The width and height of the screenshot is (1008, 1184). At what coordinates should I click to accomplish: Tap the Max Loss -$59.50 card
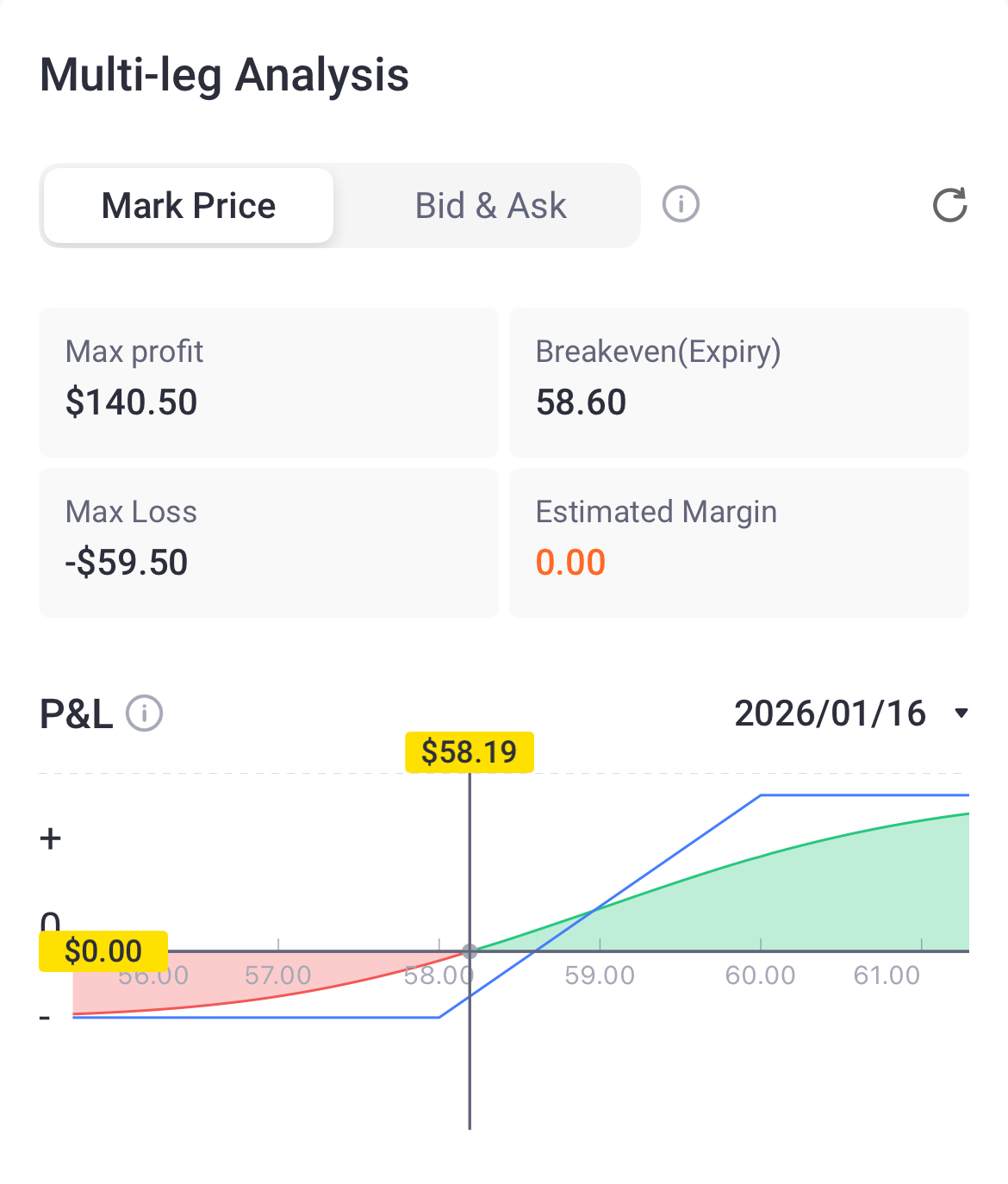(x=269, y=543)
